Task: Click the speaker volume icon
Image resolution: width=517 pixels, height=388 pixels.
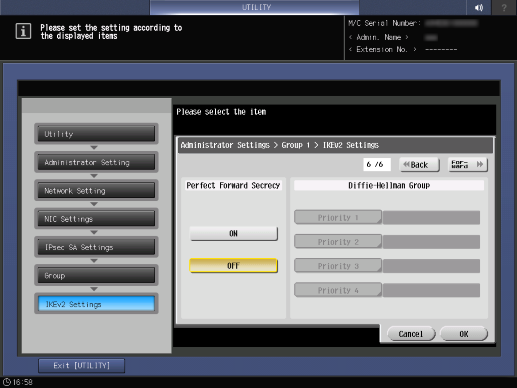Action: pos(479,7)
